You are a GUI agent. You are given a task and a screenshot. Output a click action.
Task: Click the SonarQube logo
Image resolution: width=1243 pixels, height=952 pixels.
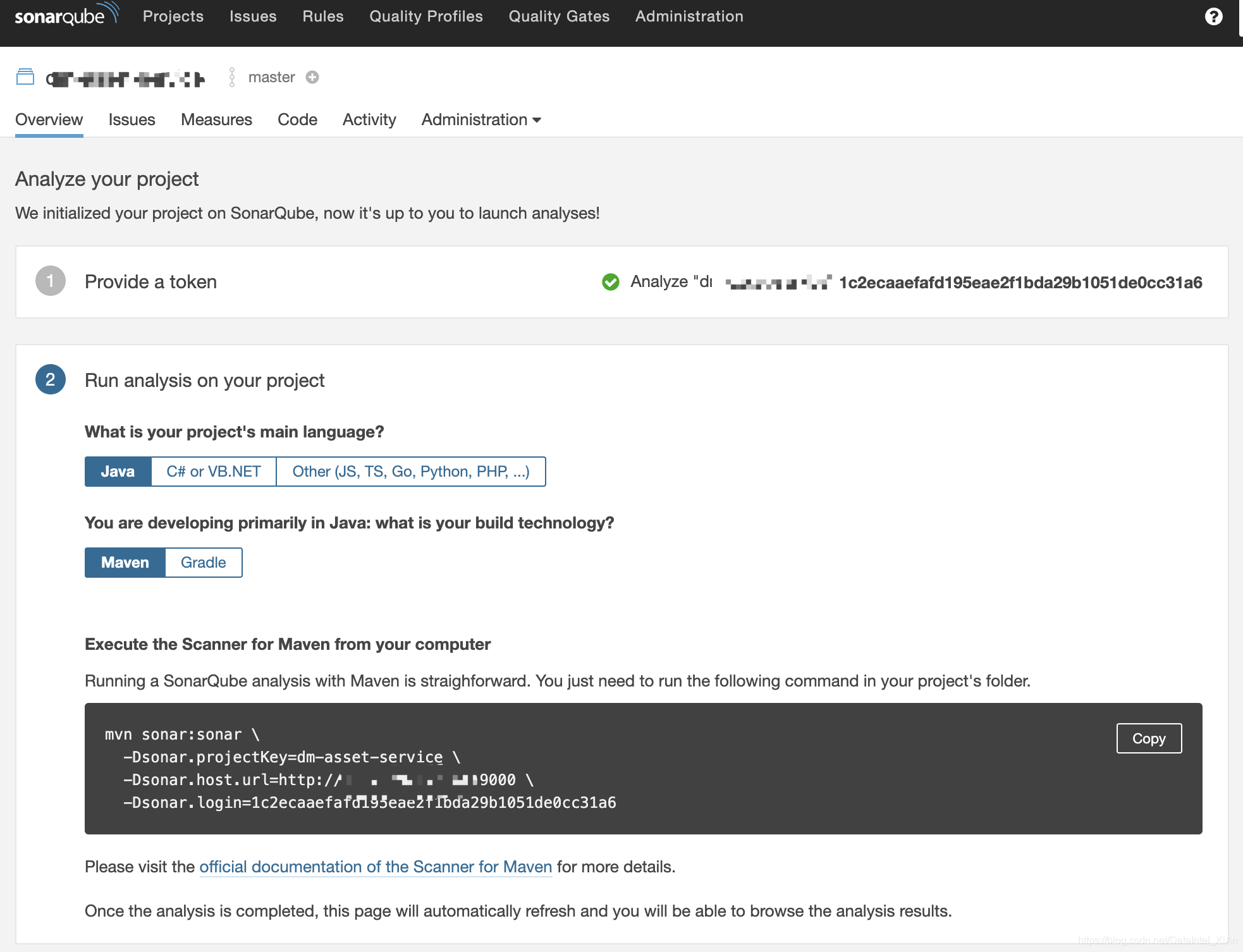(66, 15)
